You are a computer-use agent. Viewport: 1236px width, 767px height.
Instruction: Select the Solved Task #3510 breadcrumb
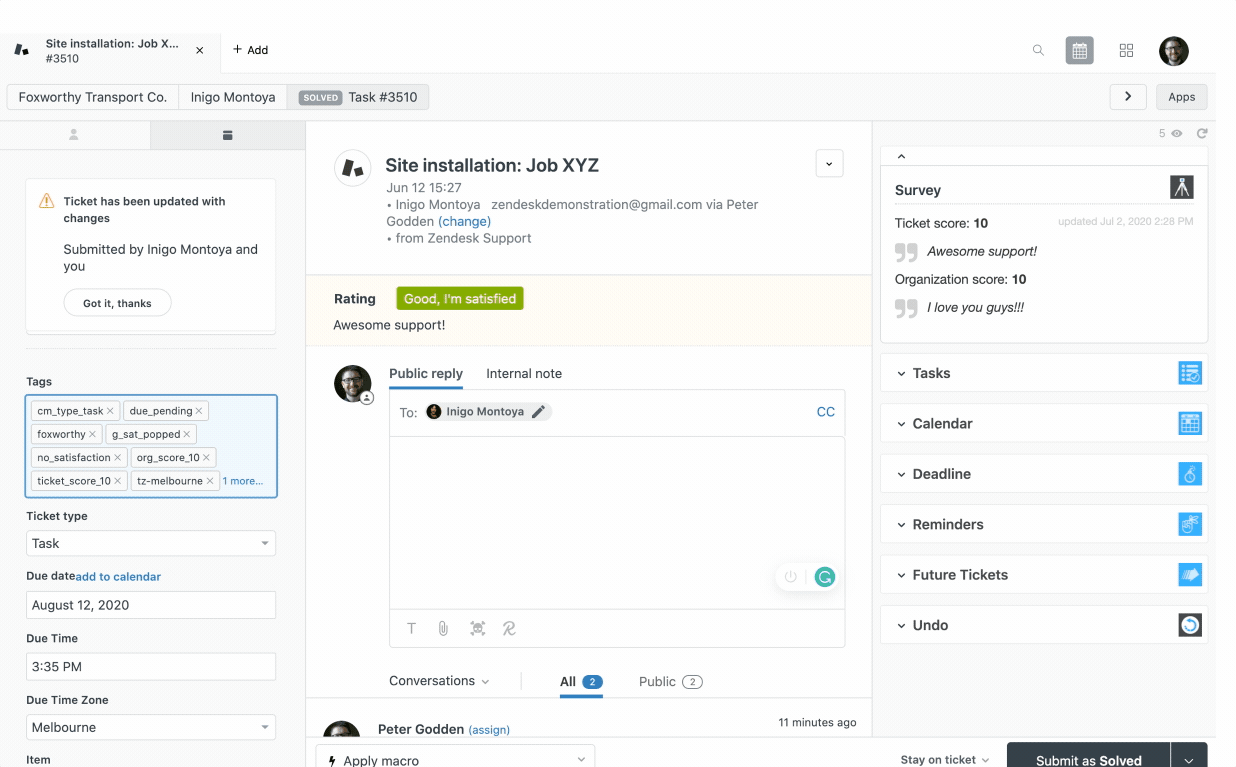358,97
